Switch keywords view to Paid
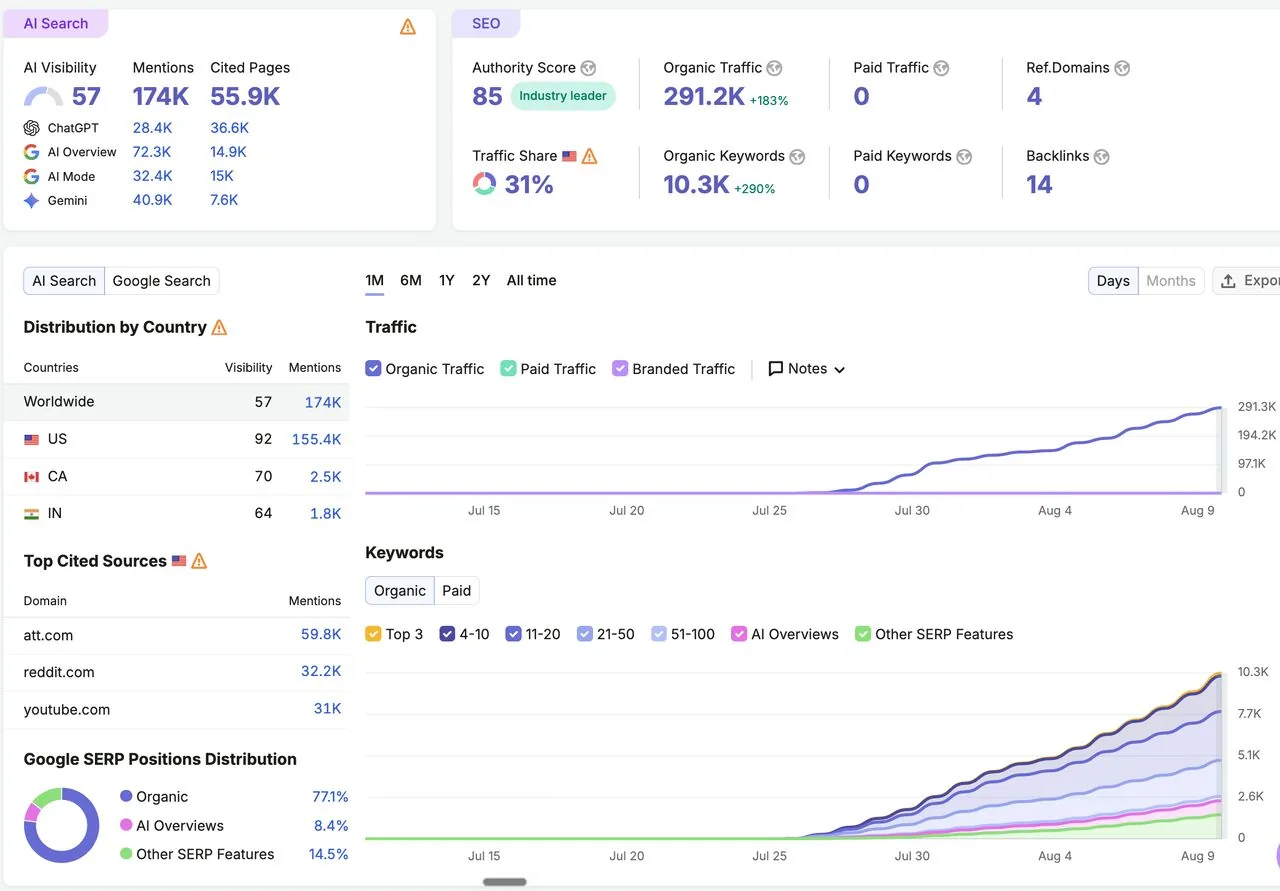Image resolution: width=1280 pixels, height=891 pixels. (x=457, y=591)
